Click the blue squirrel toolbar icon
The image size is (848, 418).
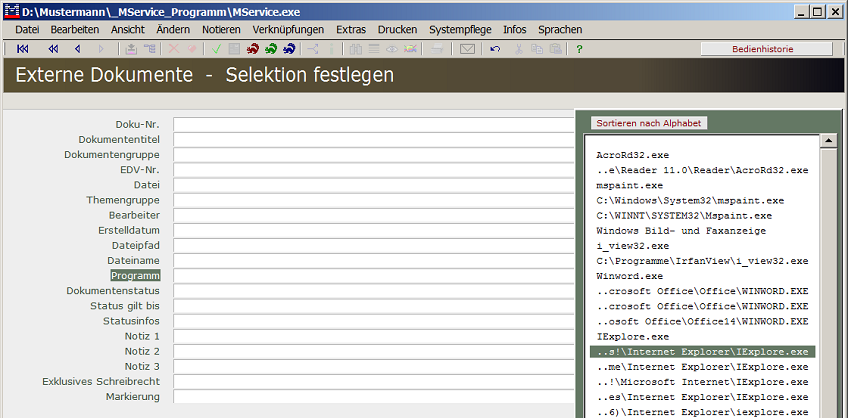[289, 49]
